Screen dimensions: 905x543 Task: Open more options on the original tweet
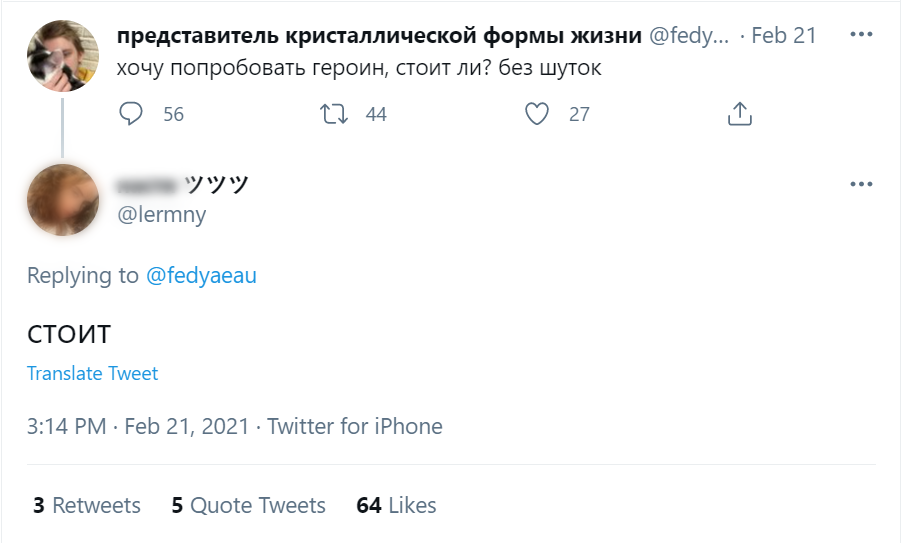click(x=861, y=34)
